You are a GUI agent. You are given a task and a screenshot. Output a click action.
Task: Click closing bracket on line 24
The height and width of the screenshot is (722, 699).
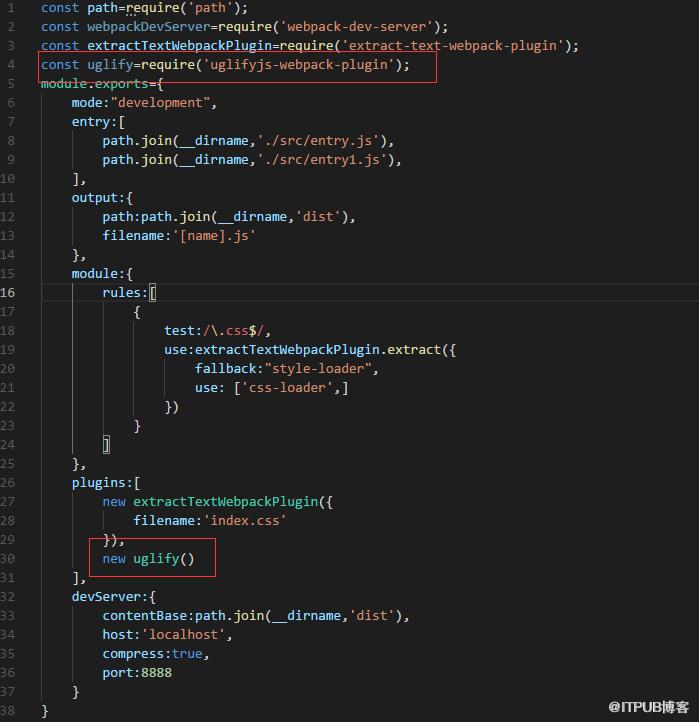106,444
